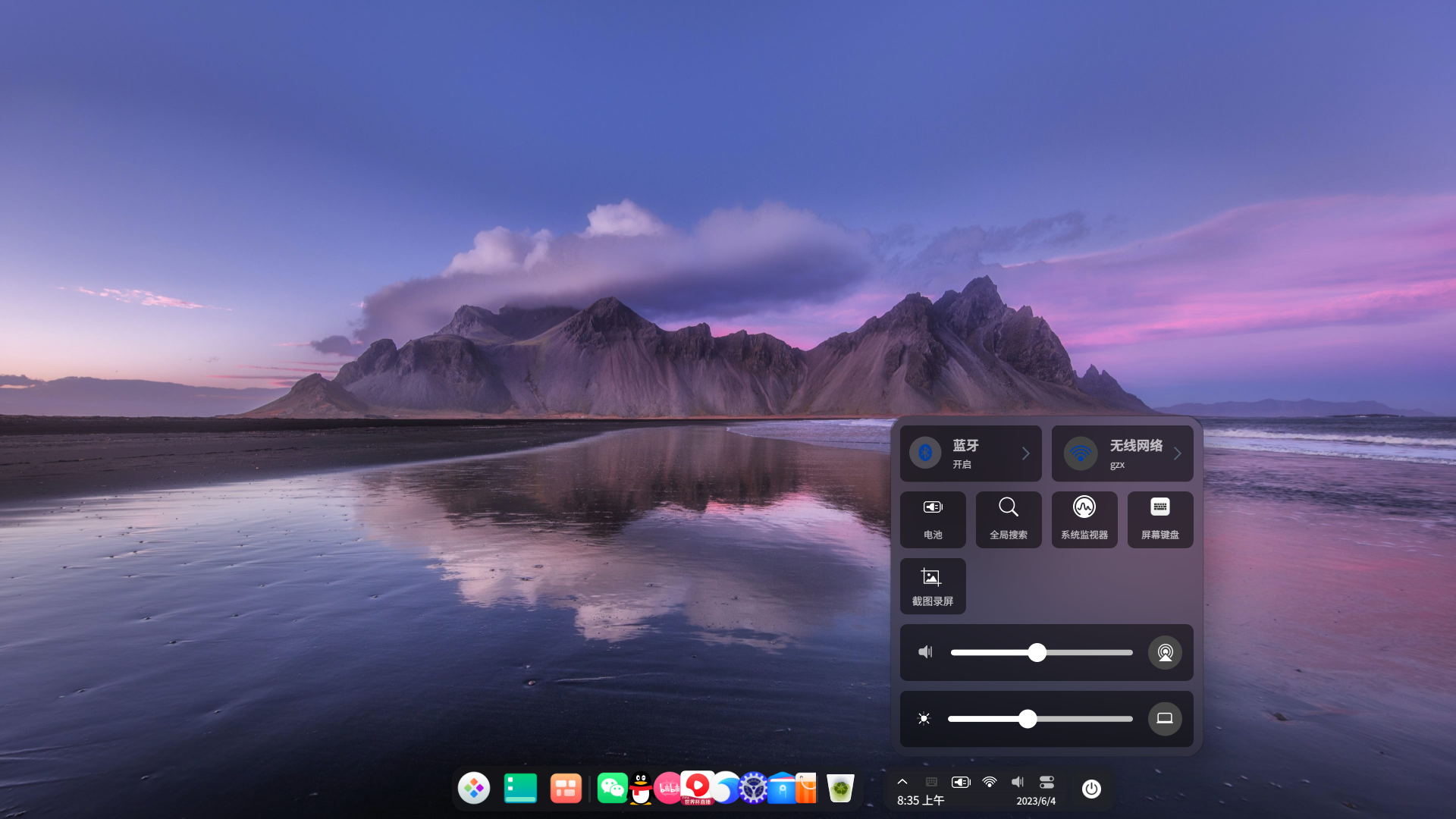Open Global Search (全局搜索) tile
The width and height of the screenshot is (1456, 819).
[1009, 519]
